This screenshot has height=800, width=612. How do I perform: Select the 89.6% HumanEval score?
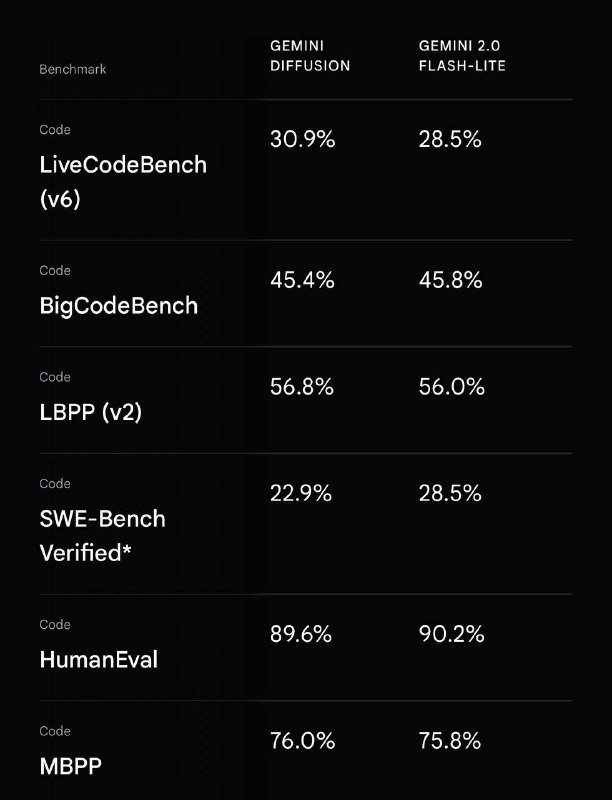301,634
